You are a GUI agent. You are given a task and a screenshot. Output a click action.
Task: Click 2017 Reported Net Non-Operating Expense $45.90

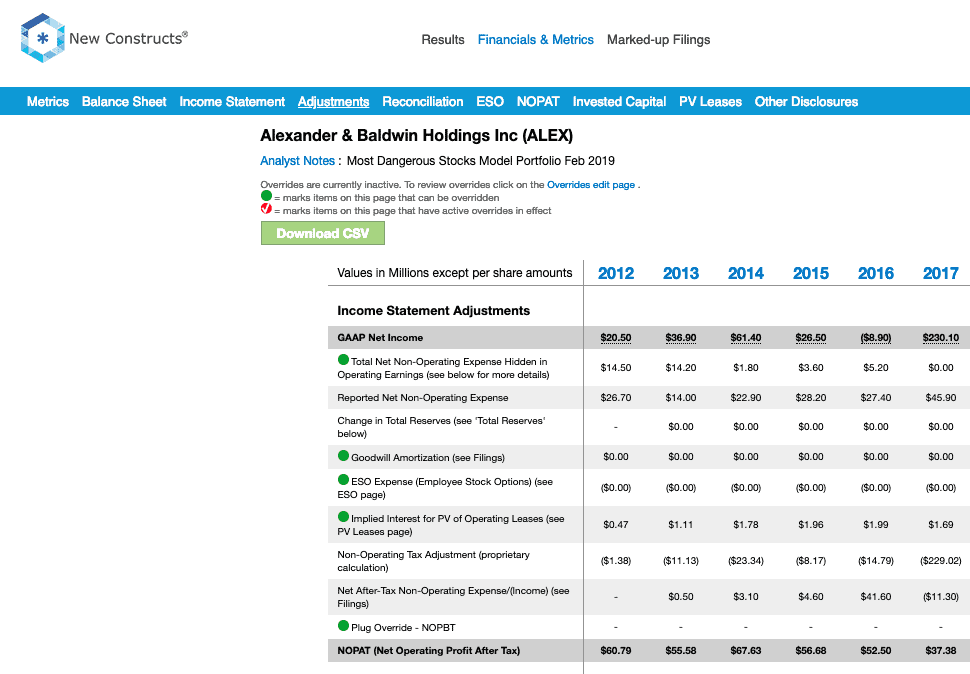940,398
